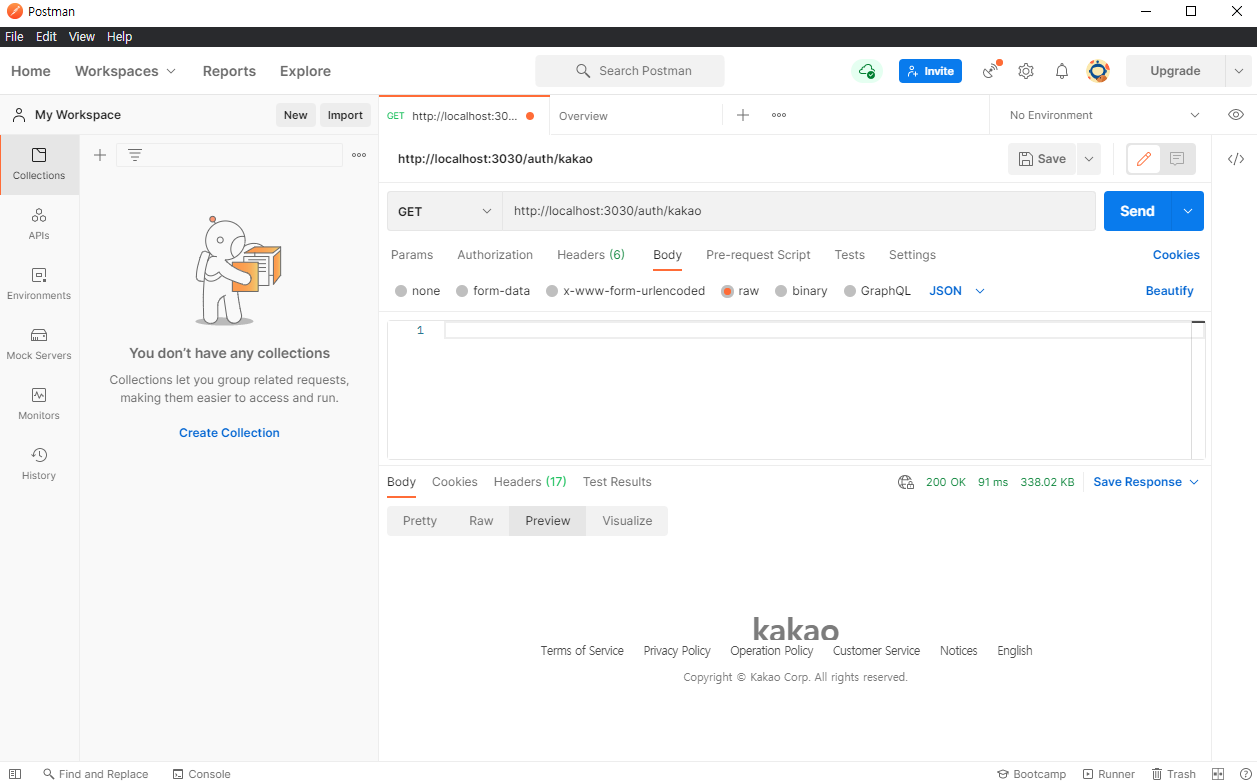
Task: Open the Help menu
Action: [x=119, y=37]
